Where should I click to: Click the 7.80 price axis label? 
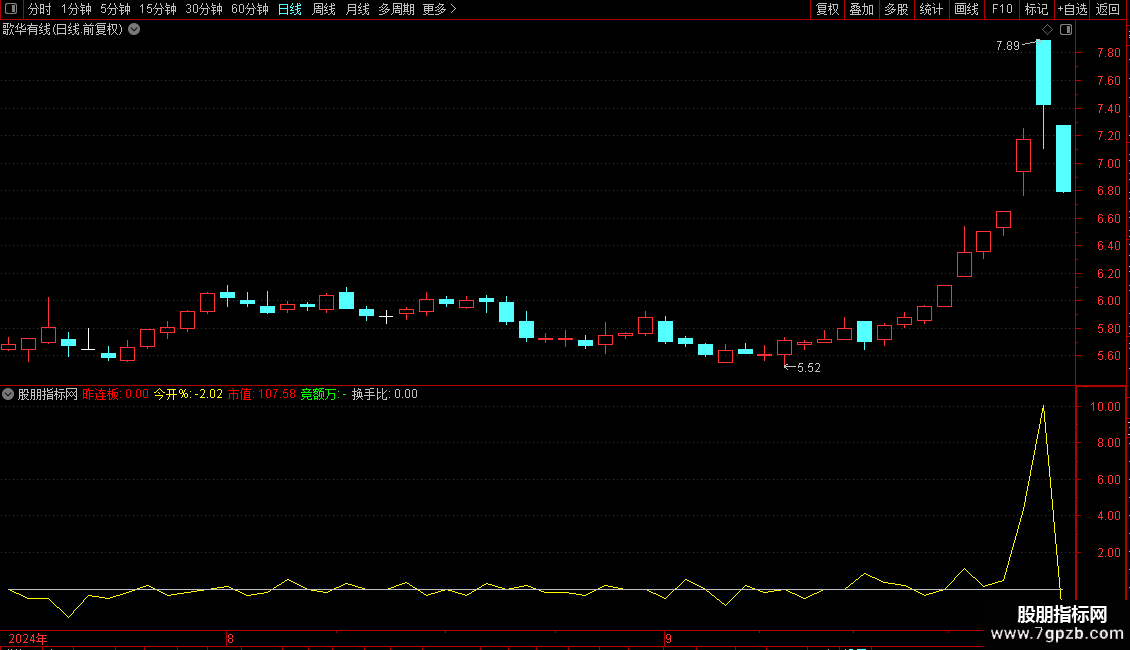[1108, 53]
